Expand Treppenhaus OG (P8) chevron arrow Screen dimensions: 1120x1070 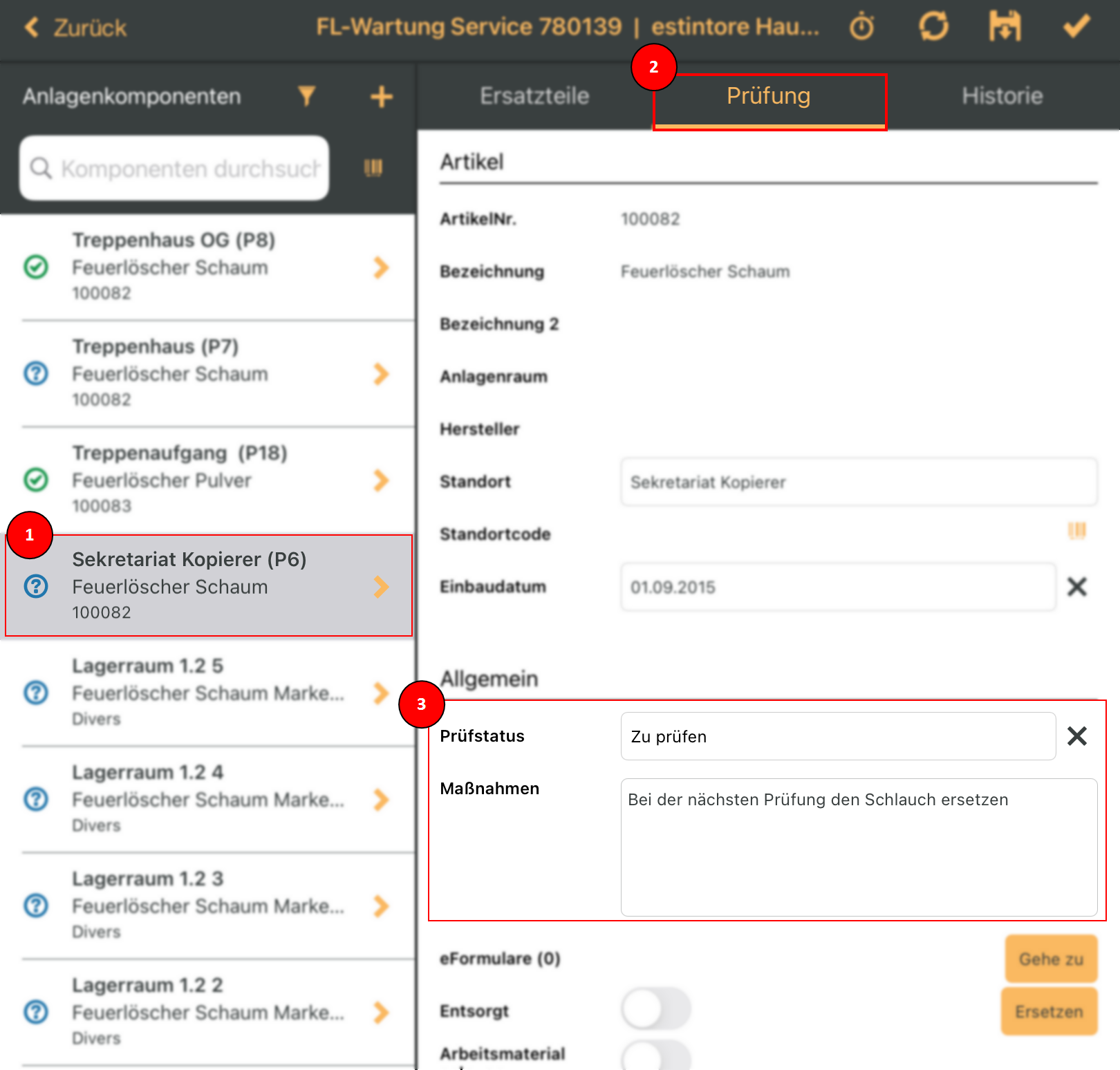pyautogui.click(x=381, y=267)
